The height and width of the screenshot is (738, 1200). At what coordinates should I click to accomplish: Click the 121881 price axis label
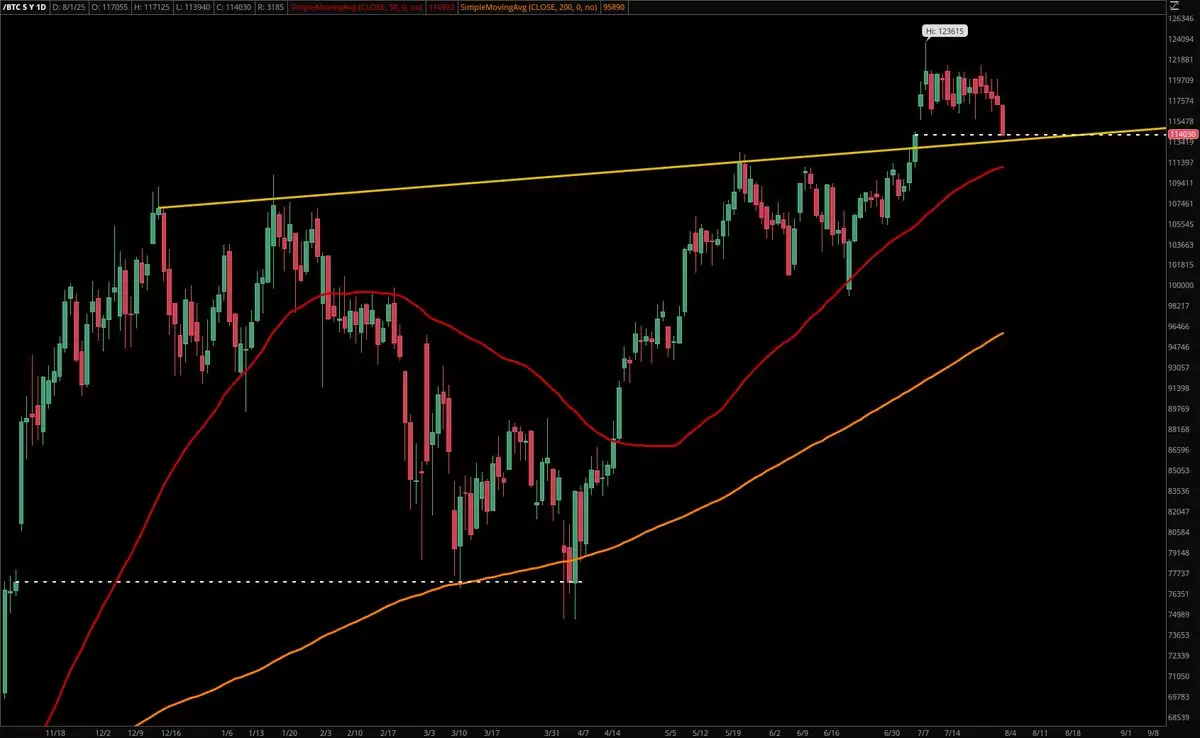(1183, 60)
